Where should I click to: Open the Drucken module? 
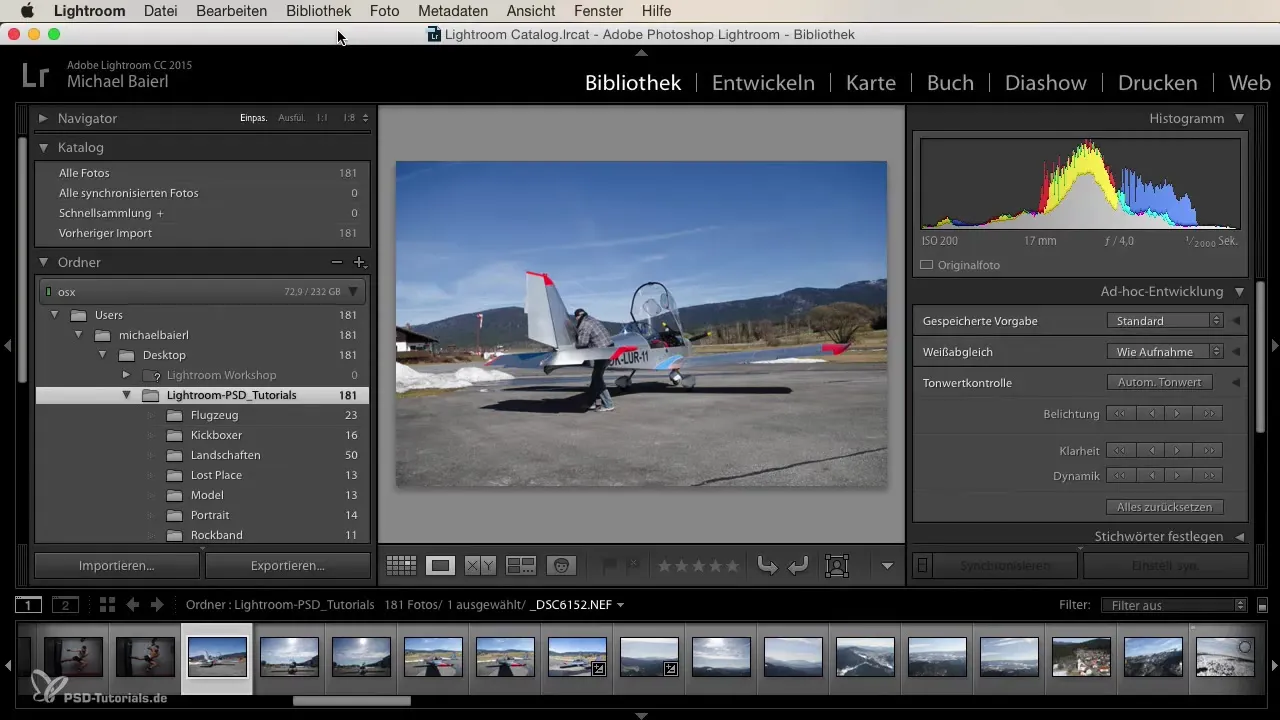pyautogui.click(x=1158, y=83)
